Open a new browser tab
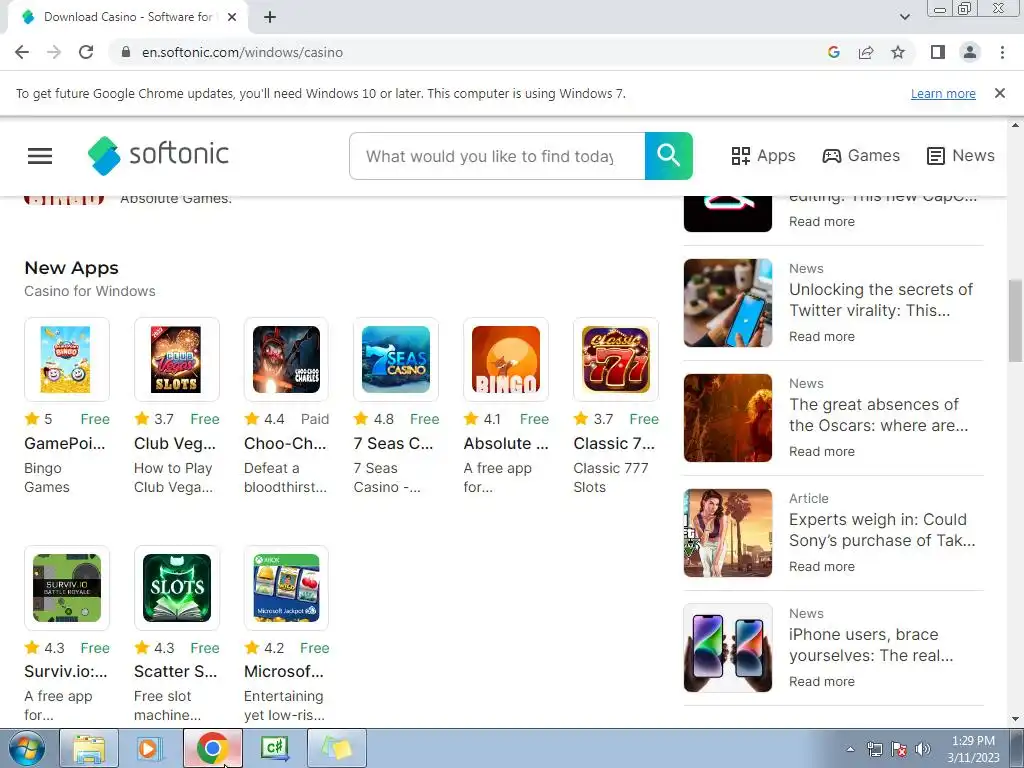1024x768 pixels. click(x=270, y=17)
